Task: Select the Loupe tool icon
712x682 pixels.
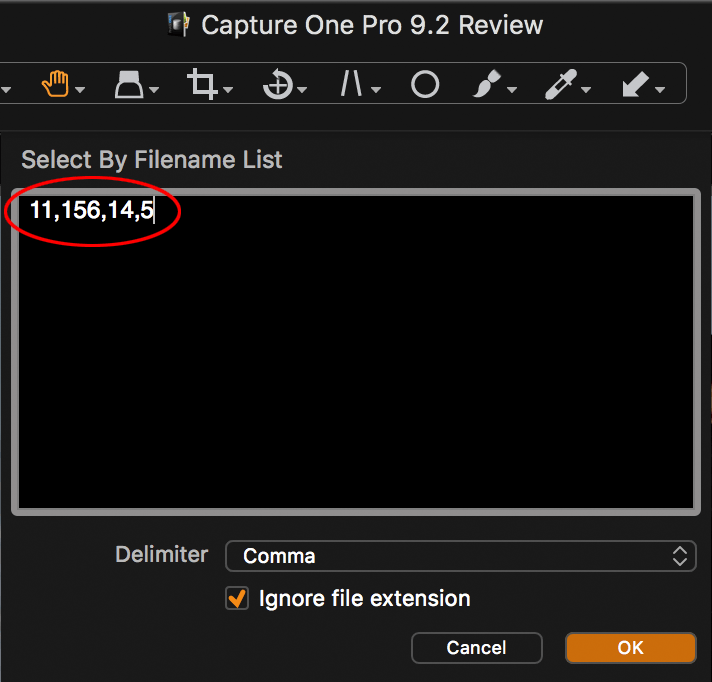Action: tap(129, 84)
